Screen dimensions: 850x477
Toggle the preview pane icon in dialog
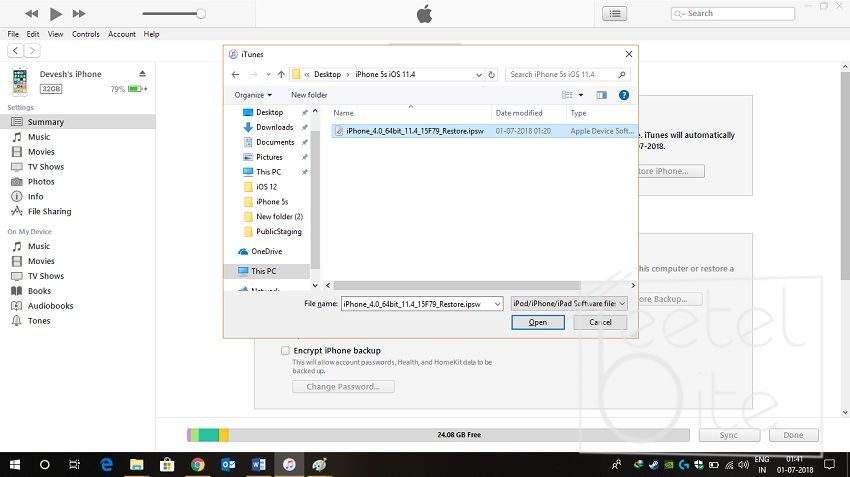pyautogui.click(x=602, y=95)
